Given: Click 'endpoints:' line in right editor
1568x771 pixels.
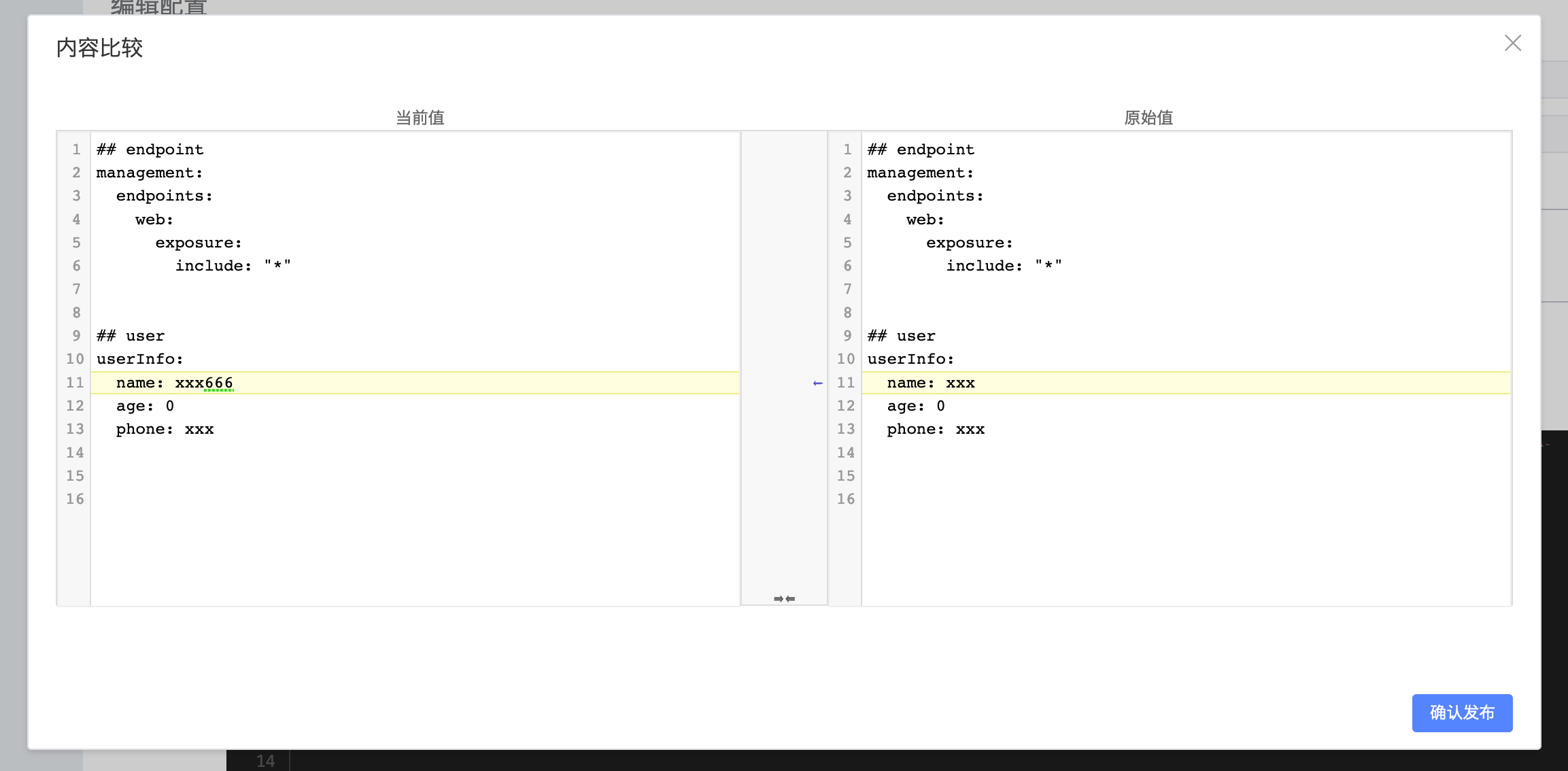Looking at the screenshot, I should click(x=935, y=196).
